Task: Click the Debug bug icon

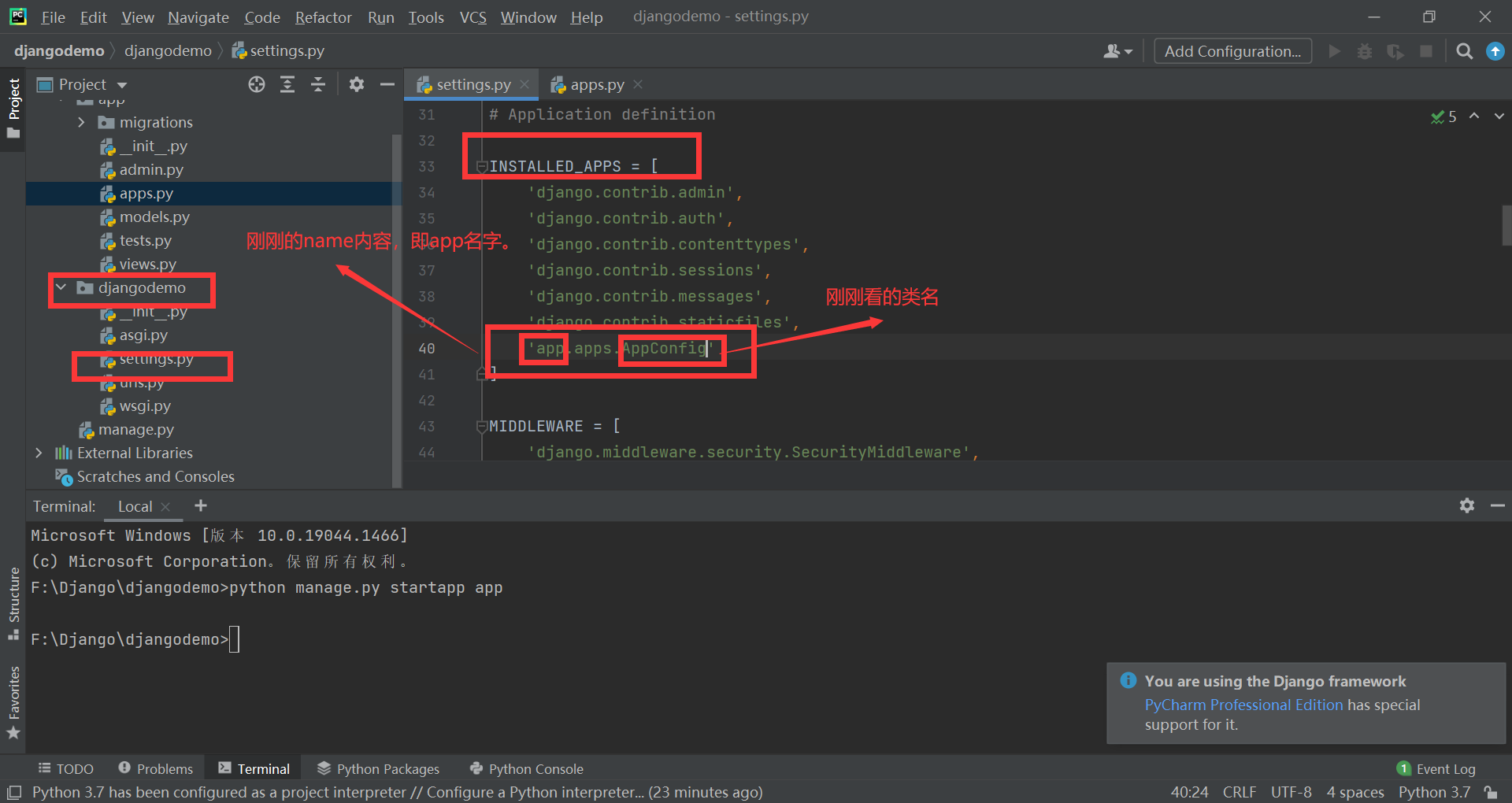Action: 1365,51
